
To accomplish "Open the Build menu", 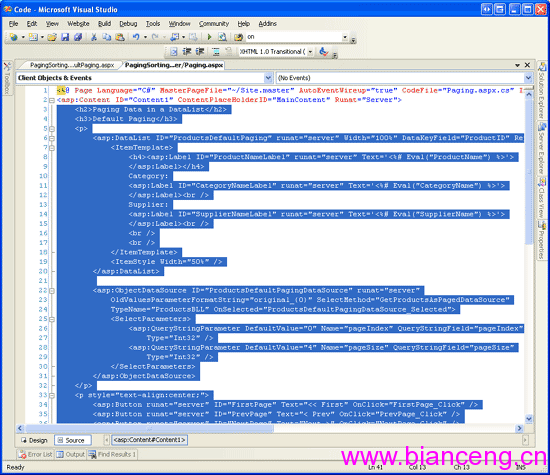I will coord(104,24).
